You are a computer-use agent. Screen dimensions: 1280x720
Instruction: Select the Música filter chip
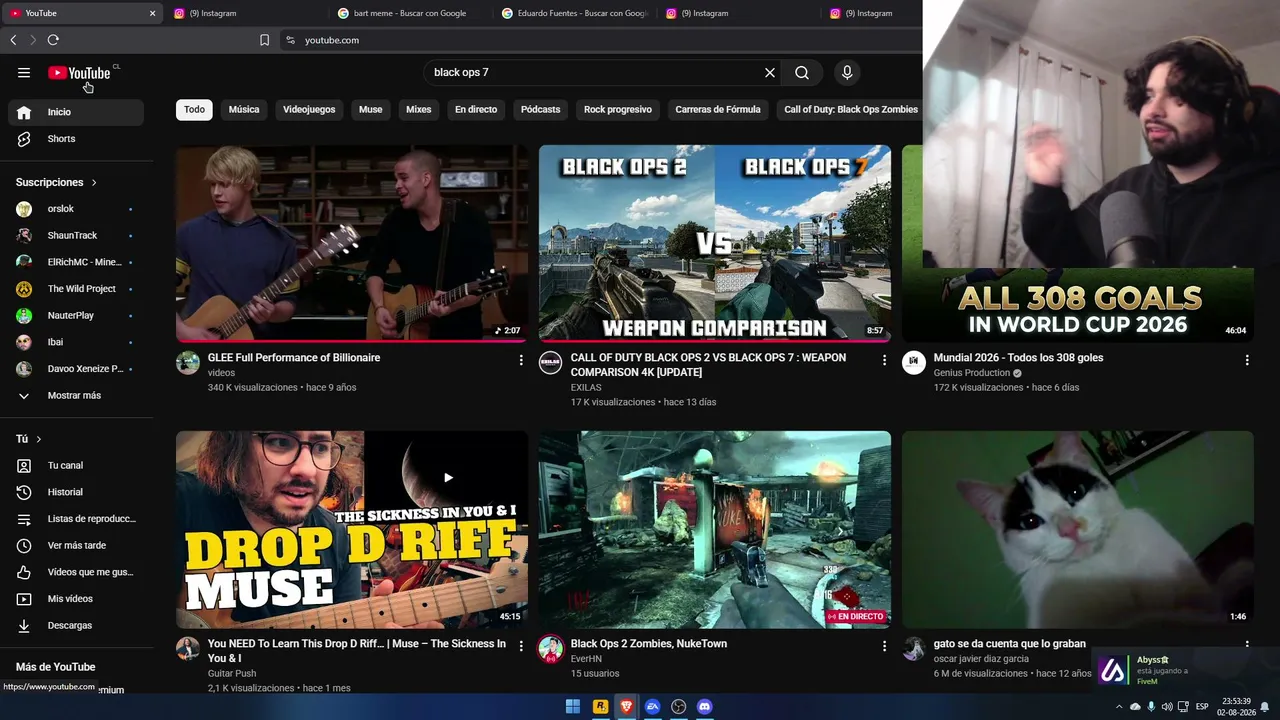(x=244, y=110)
